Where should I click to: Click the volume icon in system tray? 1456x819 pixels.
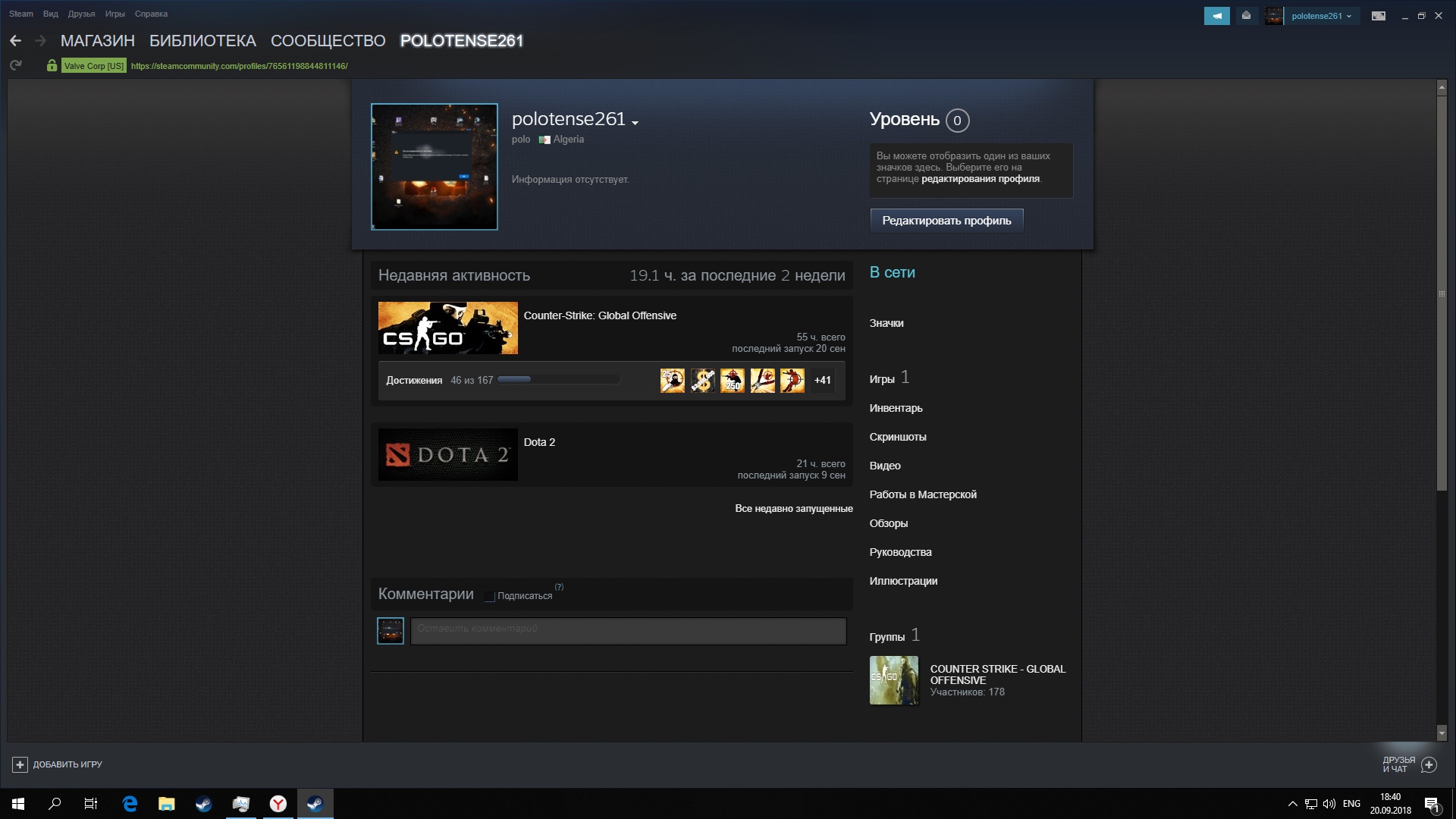pos(1329,804)
